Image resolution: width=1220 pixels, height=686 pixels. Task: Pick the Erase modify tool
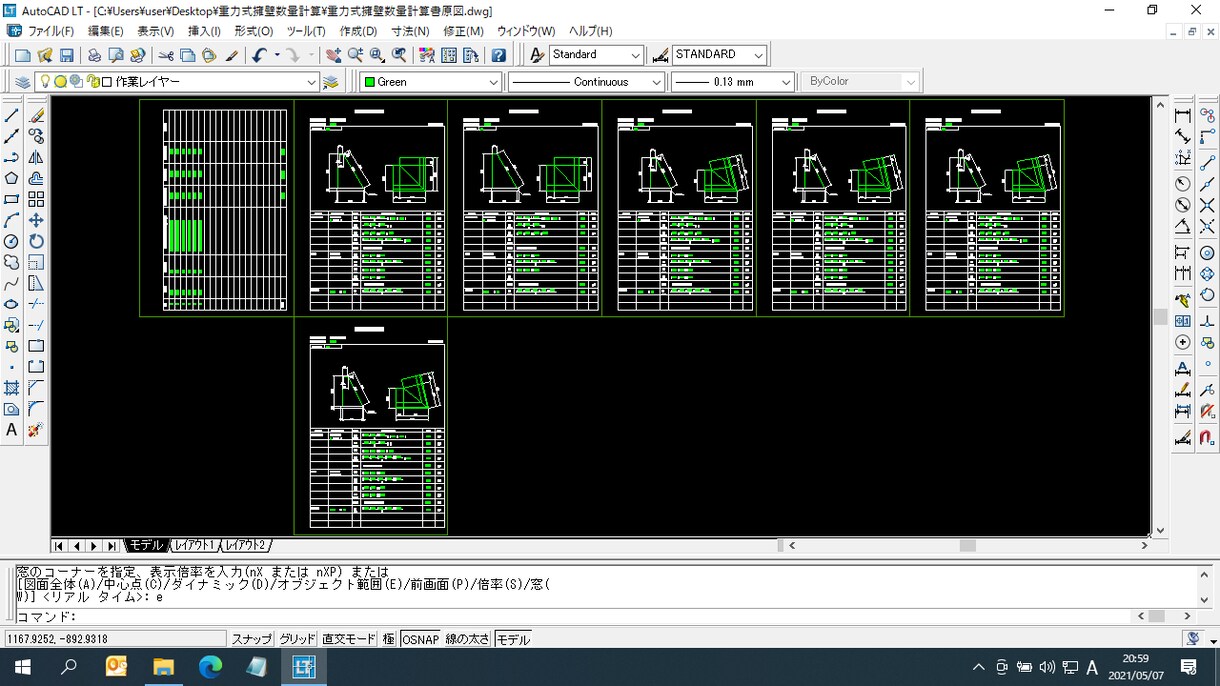point(36,115)
